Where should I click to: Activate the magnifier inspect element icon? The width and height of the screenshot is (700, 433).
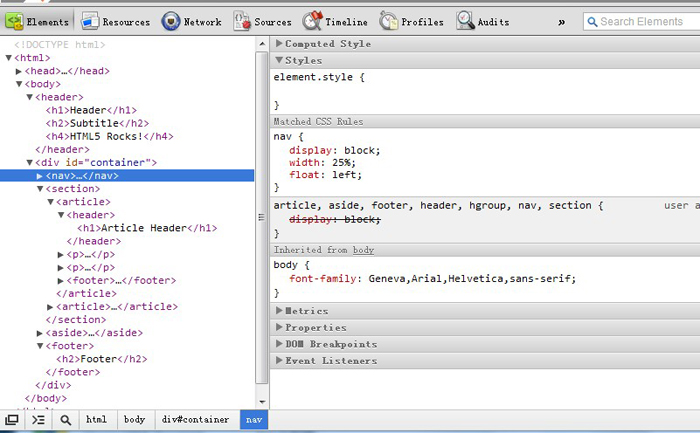(x=65, y=420)
